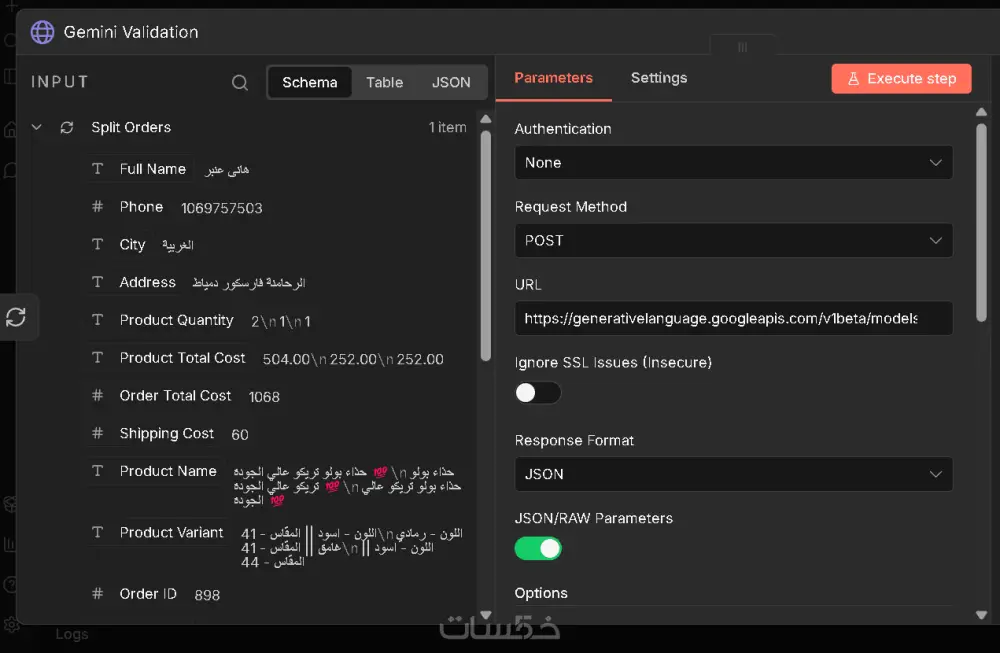Click the Options section heading

(541, 593)
